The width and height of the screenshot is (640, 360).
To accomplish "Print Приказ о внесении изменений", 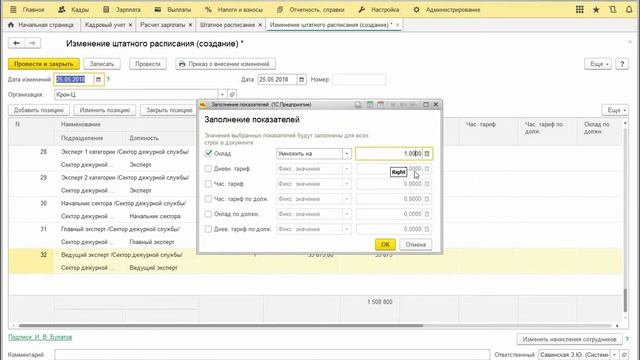I will click(225, 64).
